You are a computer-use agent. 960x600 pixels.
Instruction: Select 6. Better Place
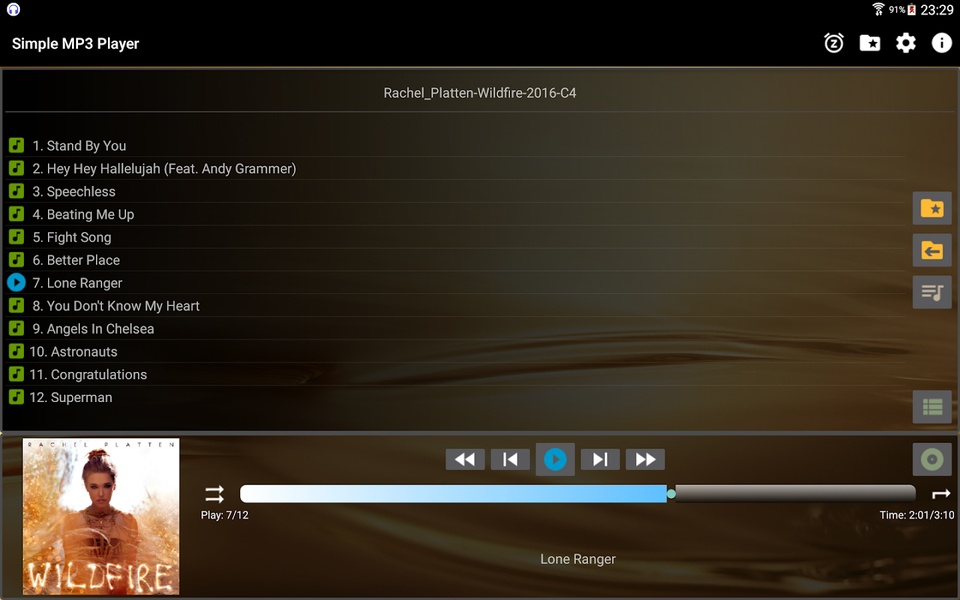point(455,260)
